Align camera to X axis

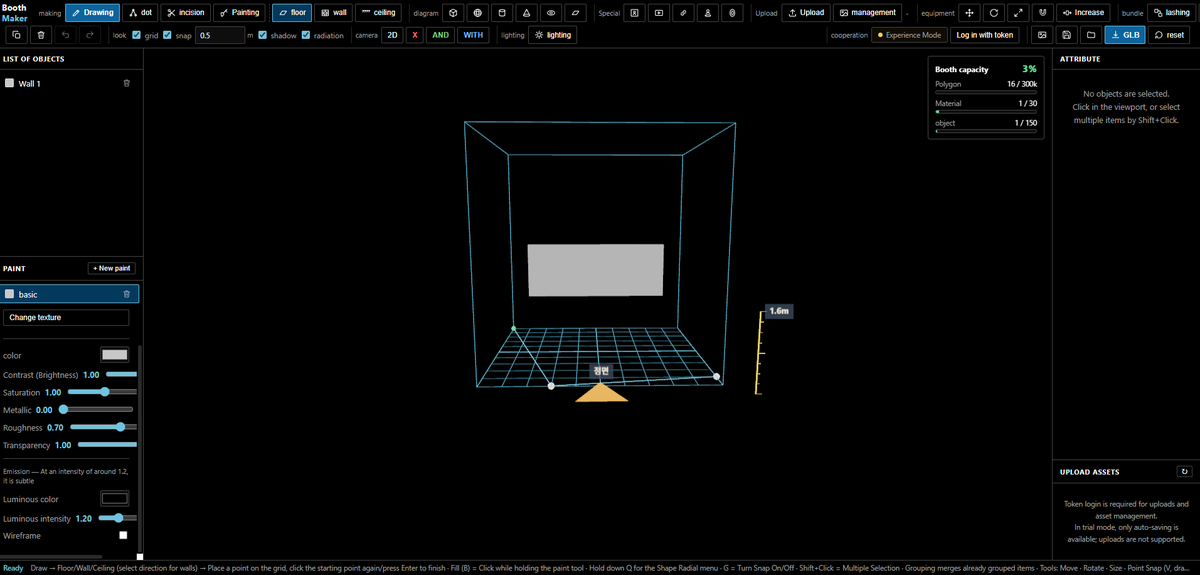click(415, 35)
